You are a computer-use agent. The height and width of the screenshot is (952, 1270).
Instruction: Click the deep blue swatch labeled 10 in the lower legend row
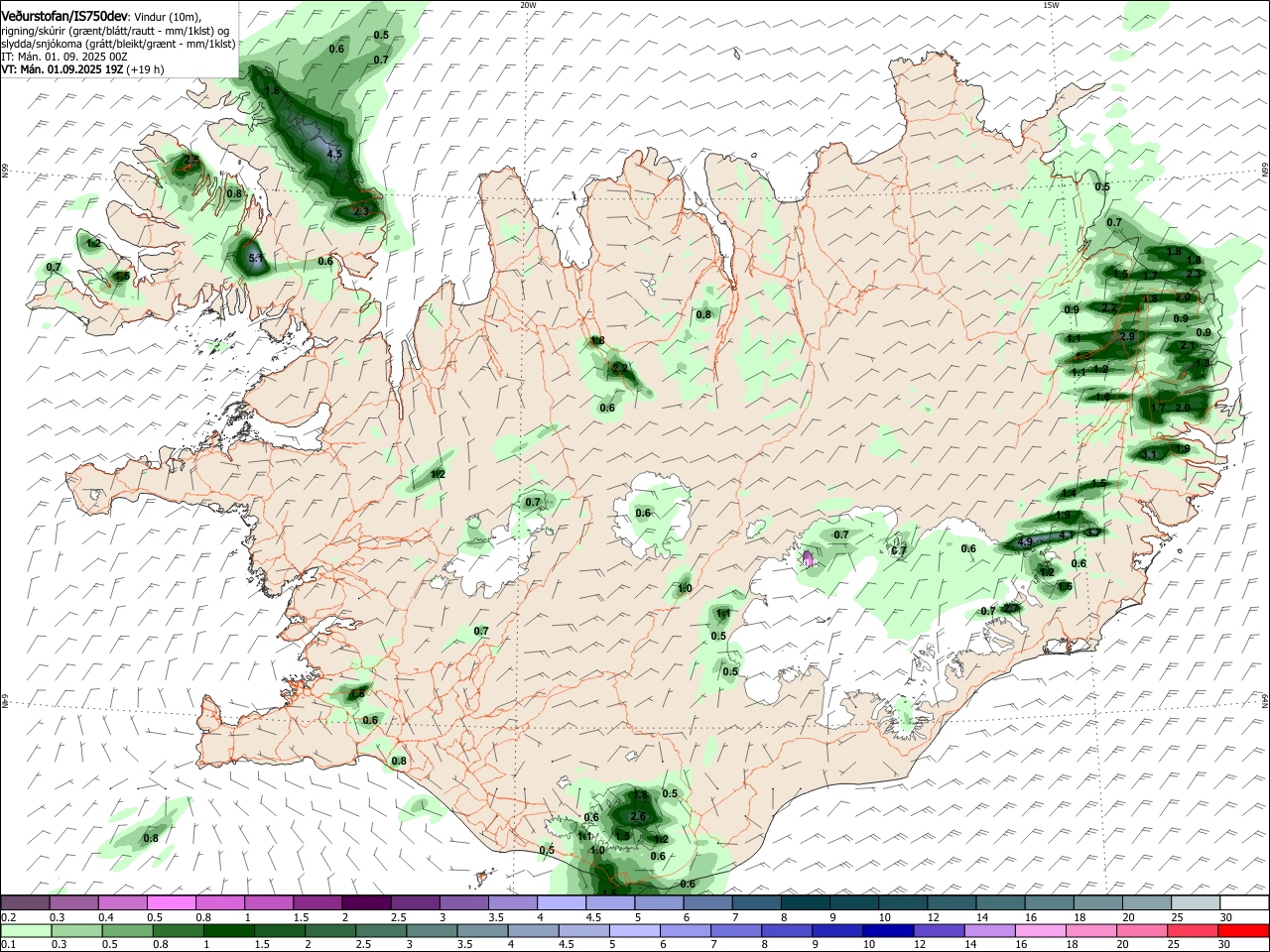pos(888,931)
